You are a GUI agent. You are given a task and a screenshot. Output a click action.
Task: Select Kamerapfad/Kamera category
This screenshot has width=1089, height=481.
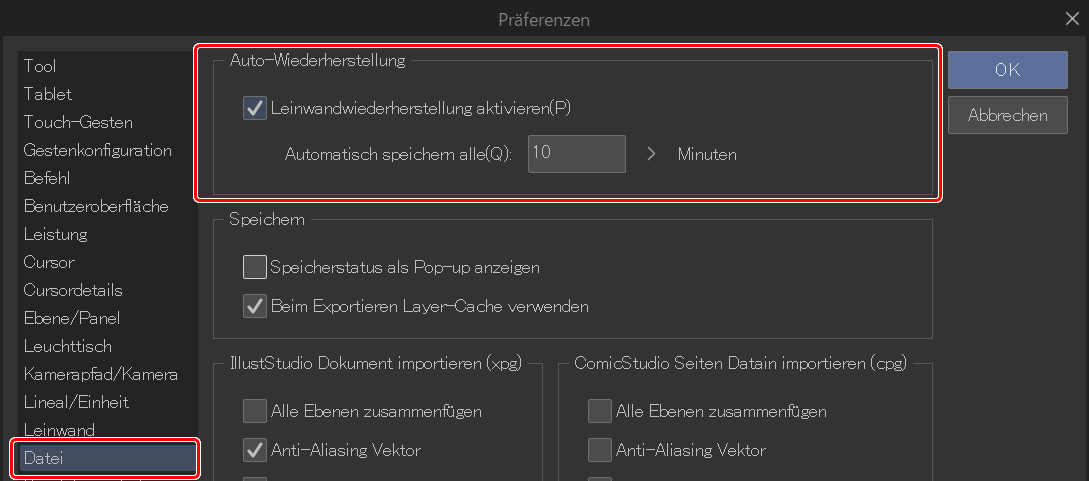click(x=101, y=374)
